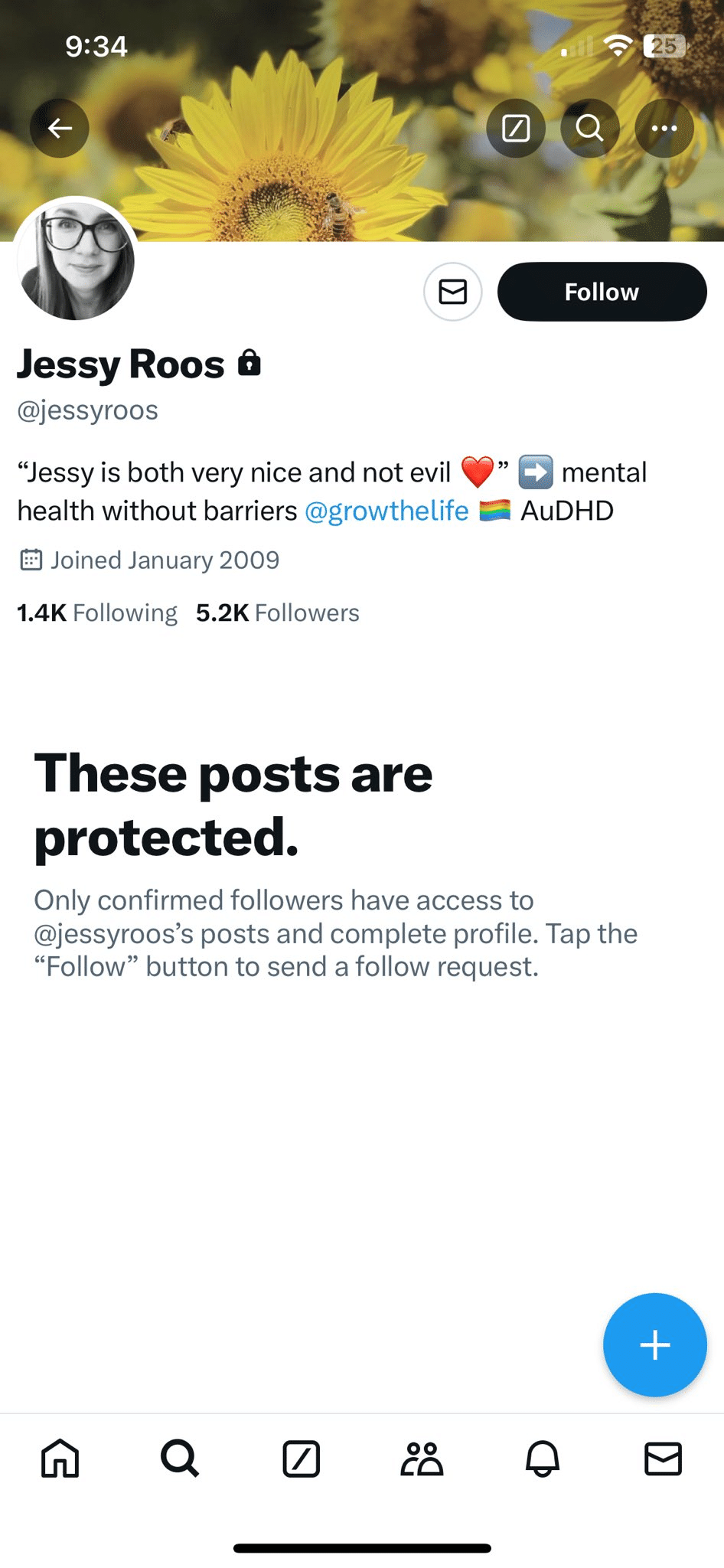Open the three-dot more options menu
724x1568 pixels.
(664, 129)
